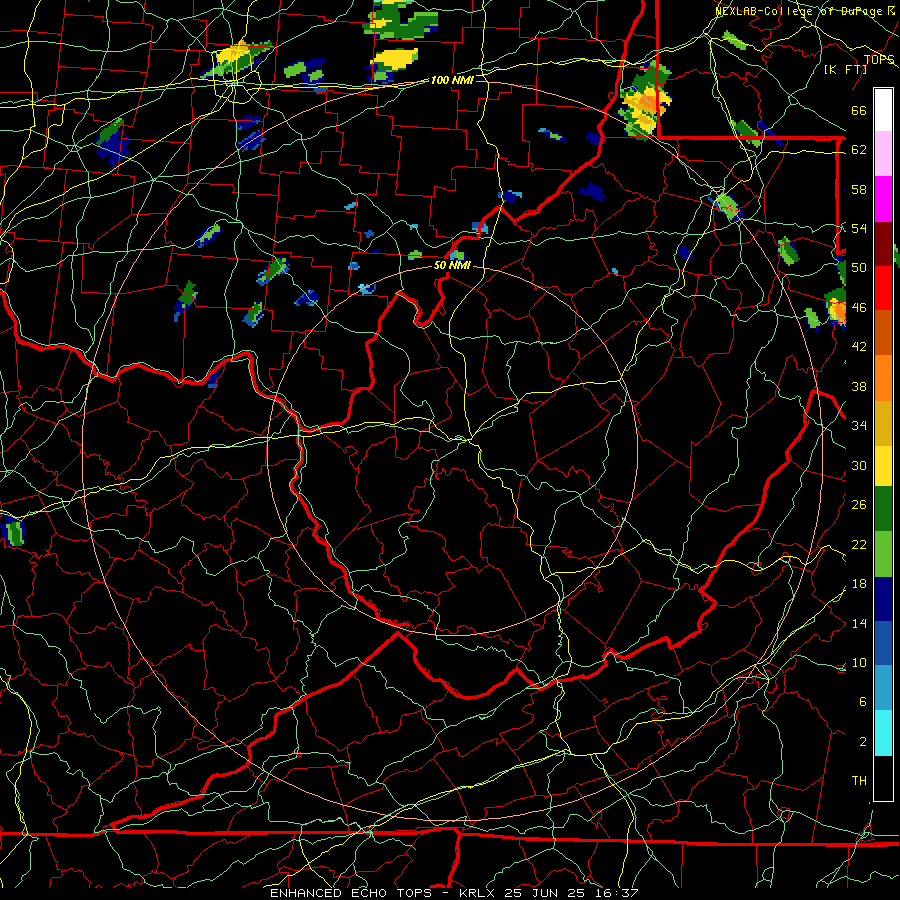Click the legend value '34'
The height and width of the screenshot is (900, 900).
pos(859,426)
